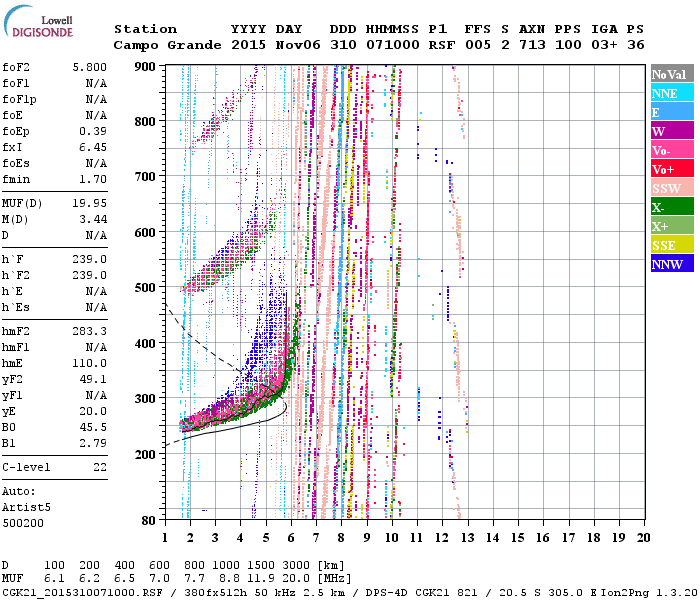Click the h`F value 239.0

click(90, 259)
